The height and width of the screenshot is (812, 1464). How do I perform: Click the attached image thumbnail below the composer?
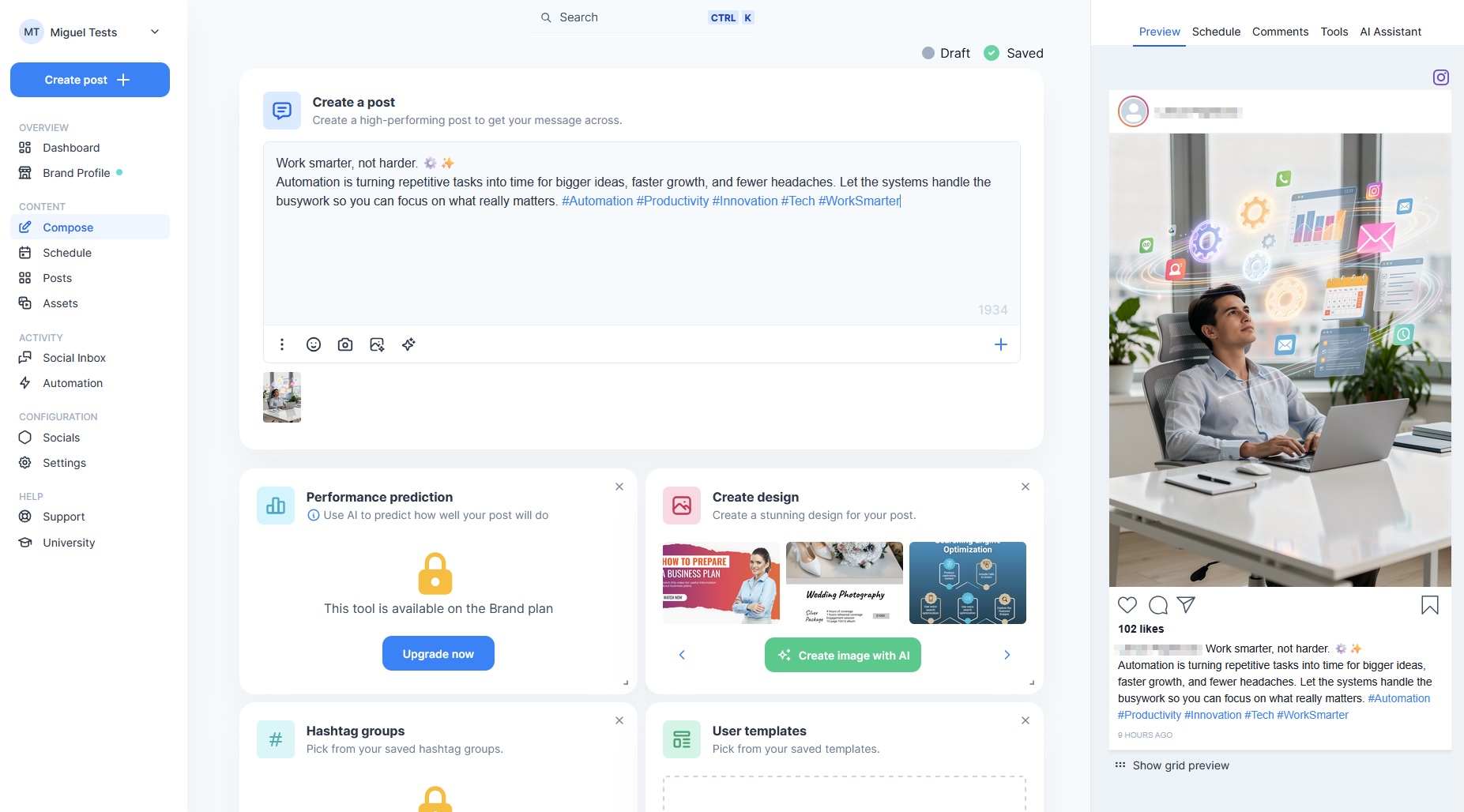coord(281,397)
